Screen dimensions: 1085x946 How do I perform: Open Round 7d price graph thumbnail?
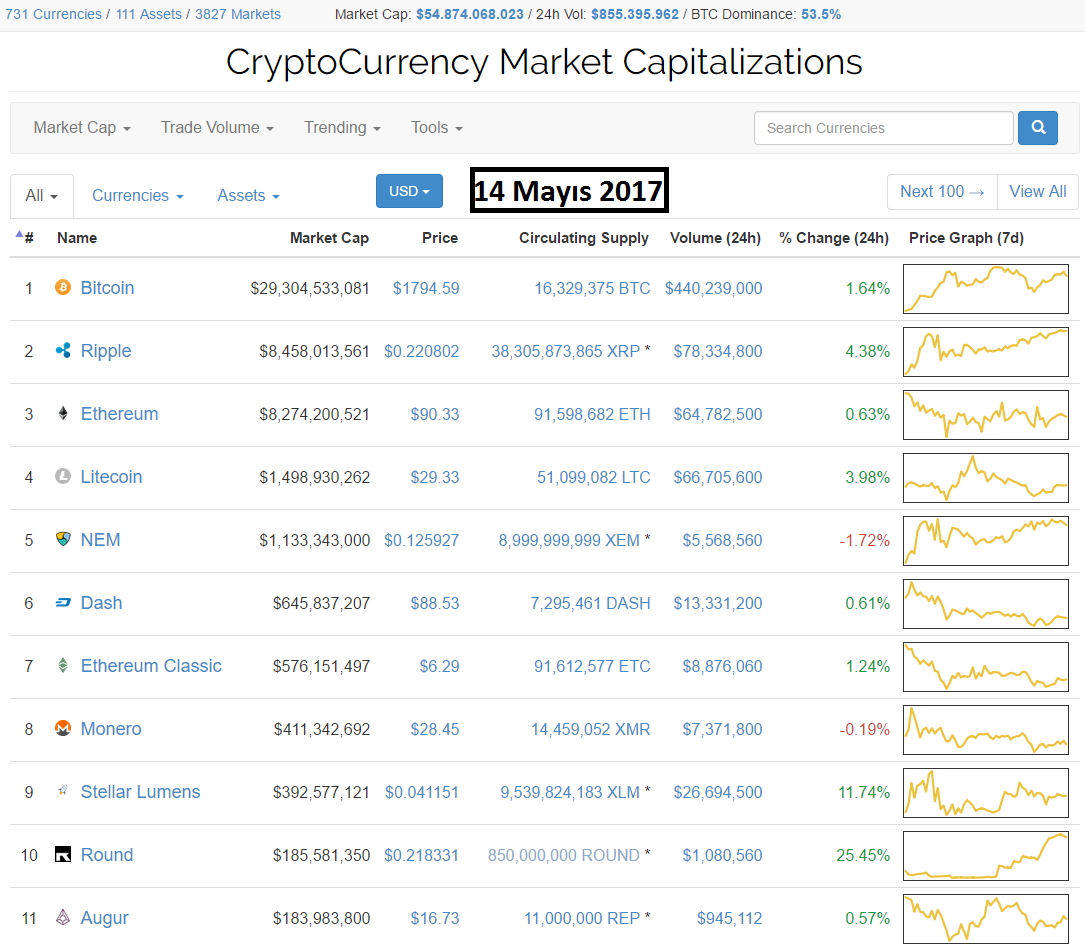coord(985,855)
